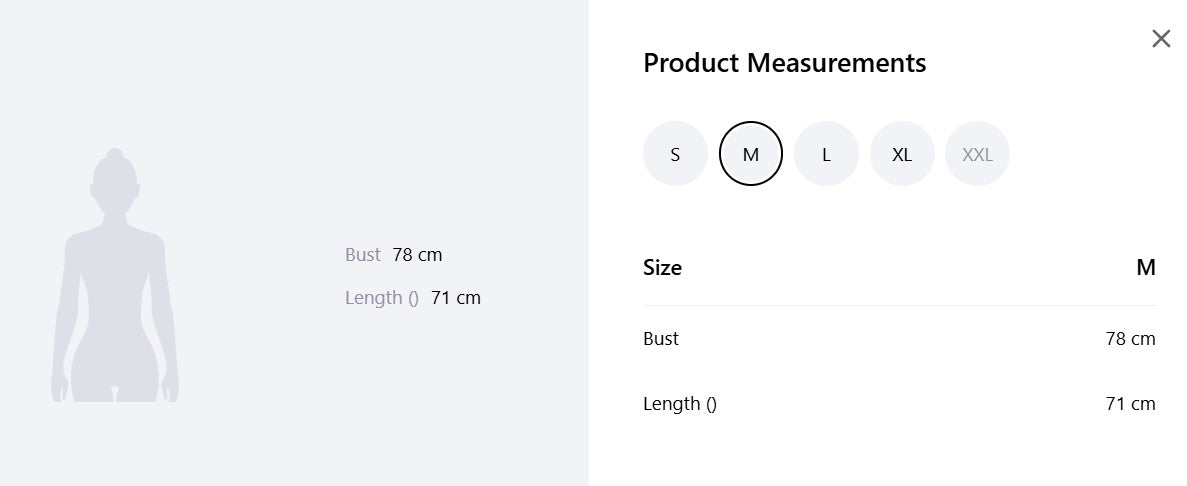The height and width of the screenshot is (486, 1187).
Task: Close the Product Measurements panel with the X
Action: click(1161, 39)
